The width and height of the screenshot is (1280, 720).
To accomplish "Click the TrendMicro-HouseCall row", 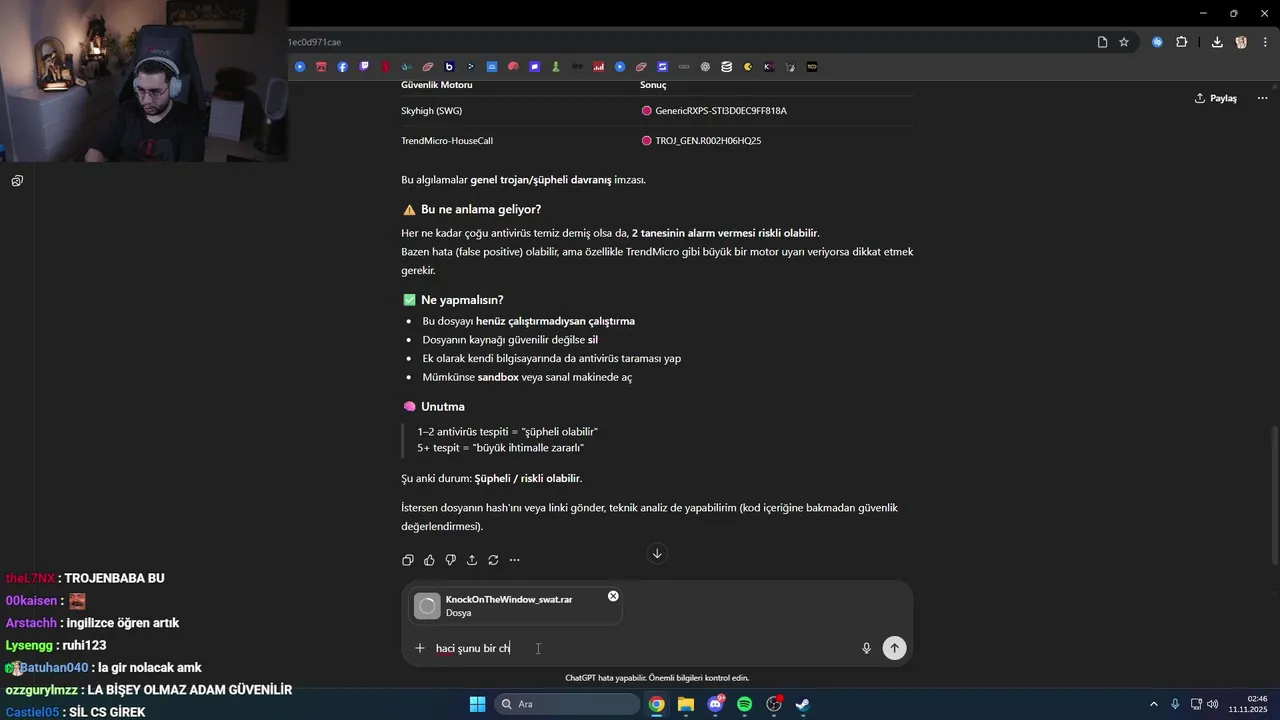I will coord(657,141).
